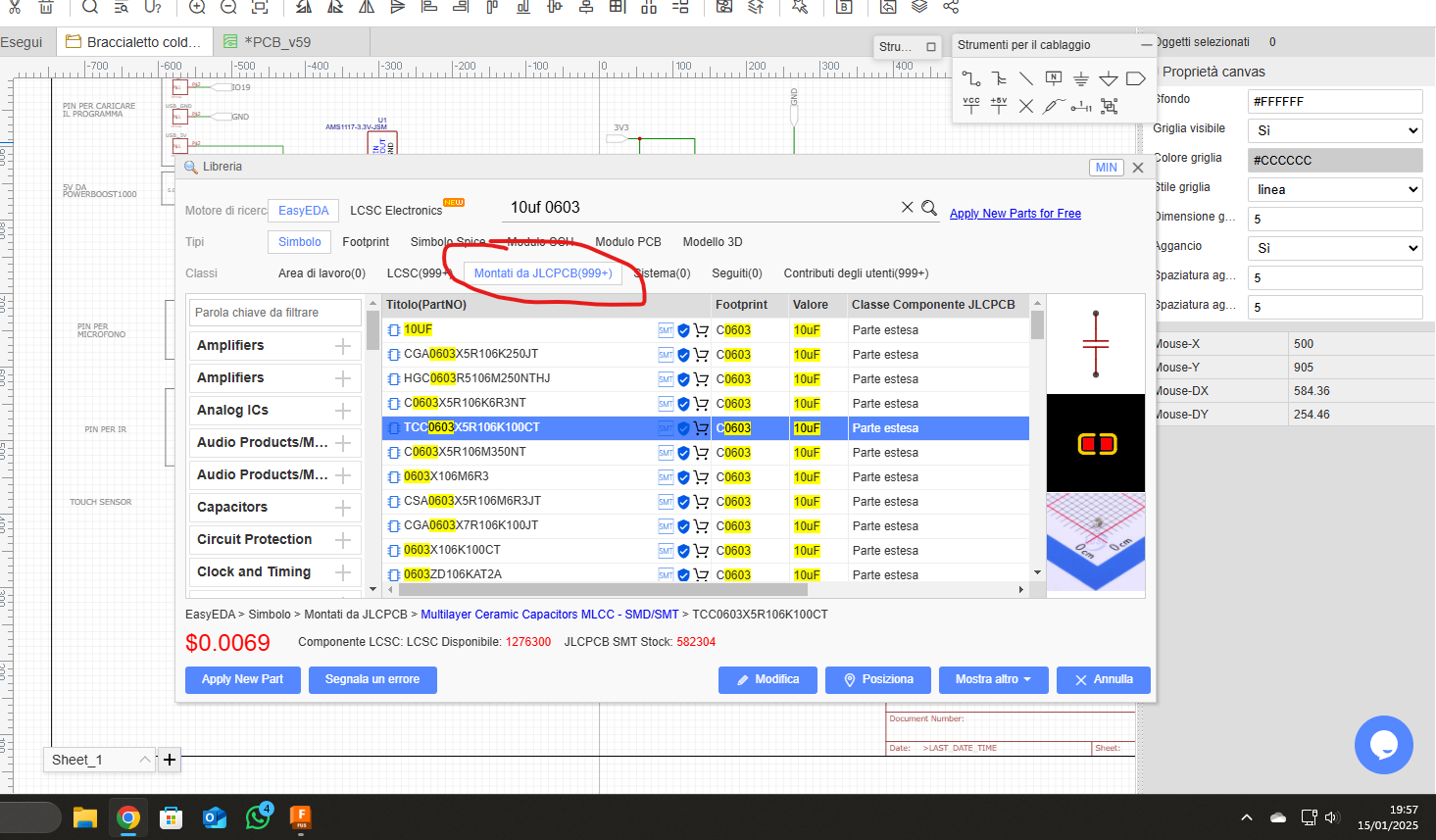Show hidden system tray icons
This screenshot has width=1436, height=840.
click(1247, 817)
